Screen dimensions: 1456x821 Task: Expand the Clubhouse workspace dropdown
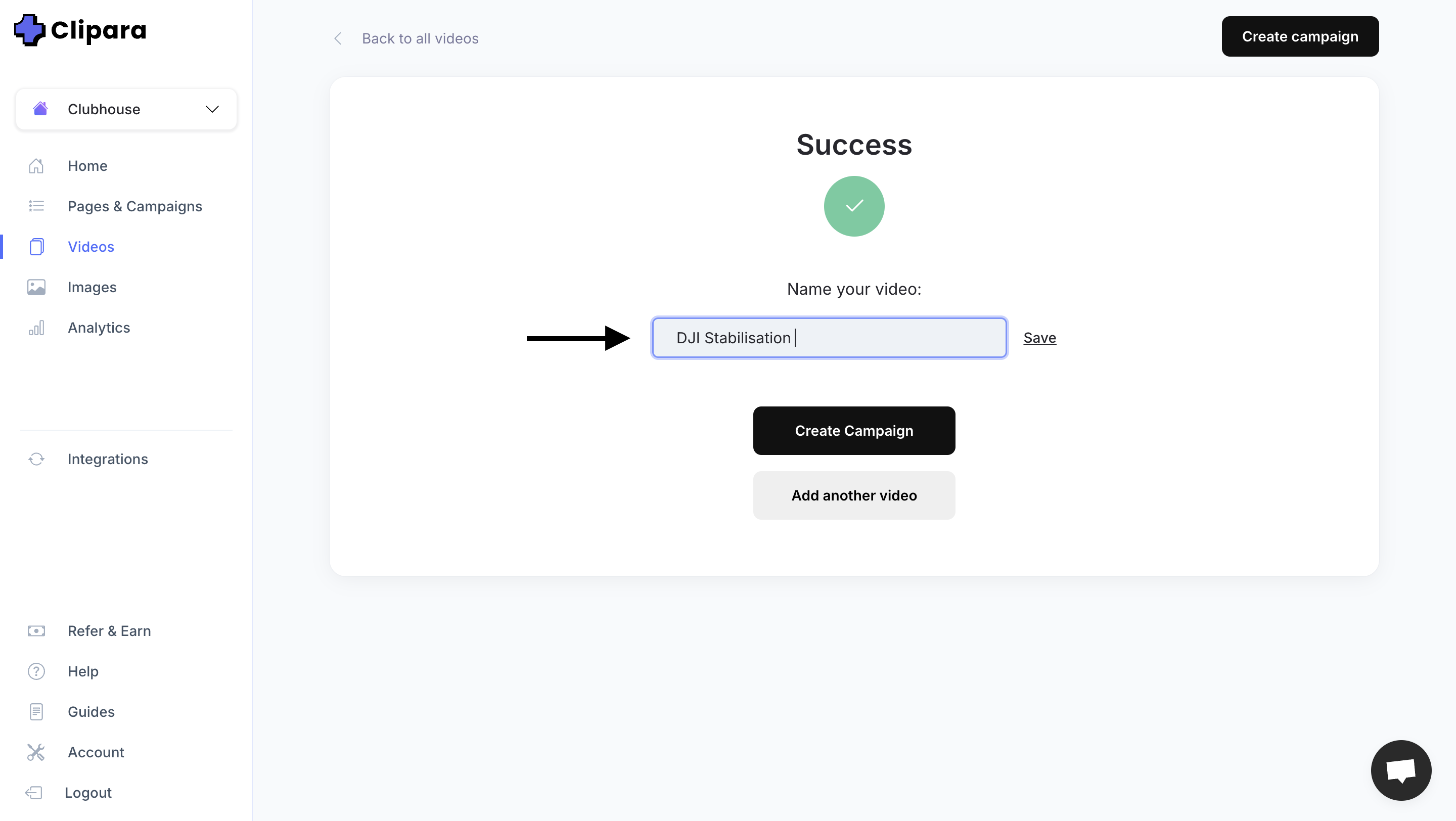click(x=126, y=109)
